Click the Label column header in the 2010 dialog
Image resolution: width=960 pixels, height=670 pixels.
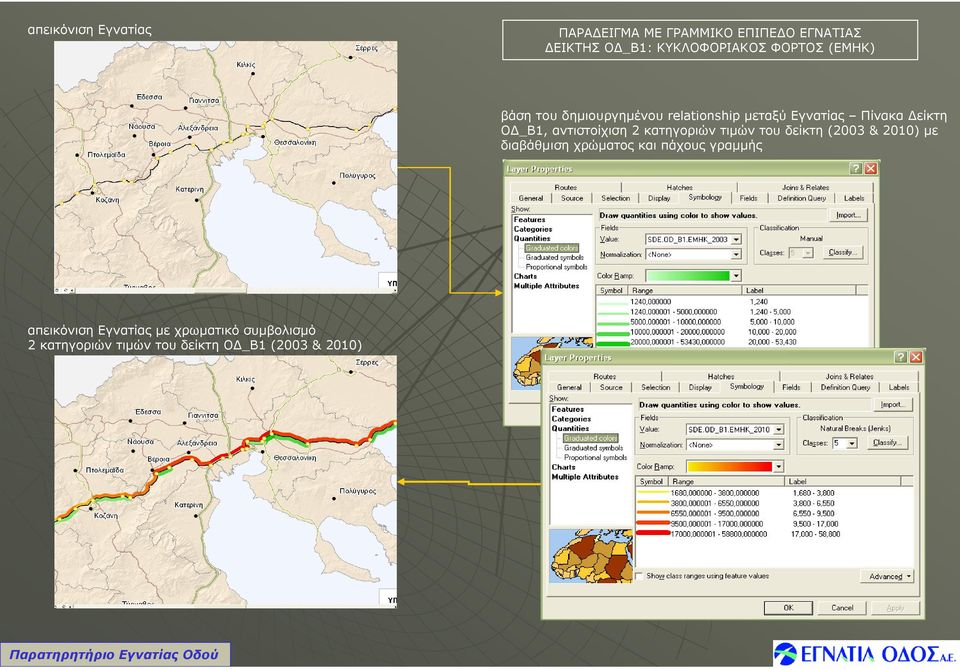(842, 481)
